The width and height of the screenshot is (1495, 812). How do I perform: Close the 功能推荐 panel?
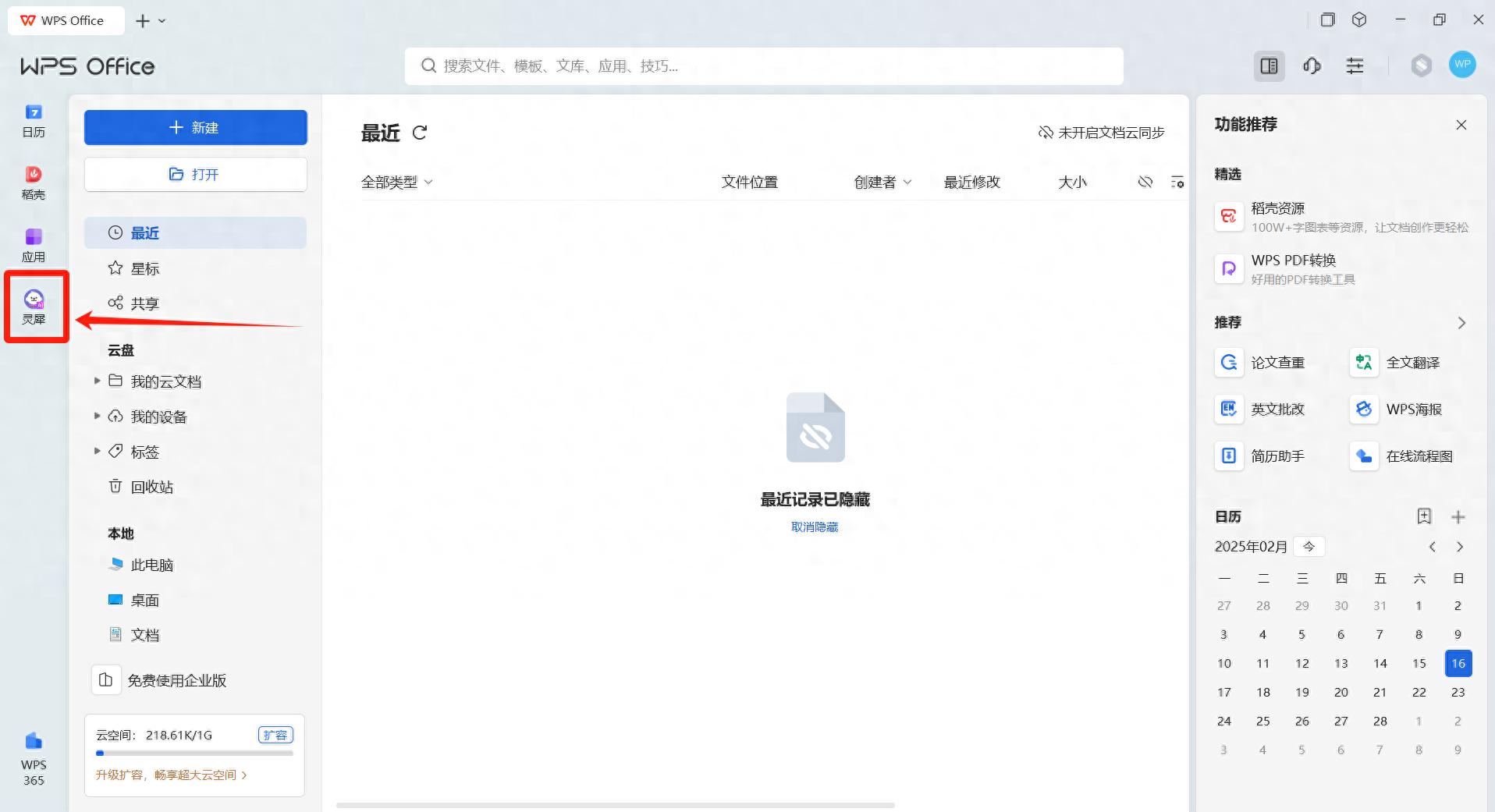click(x=1461, y=125)
